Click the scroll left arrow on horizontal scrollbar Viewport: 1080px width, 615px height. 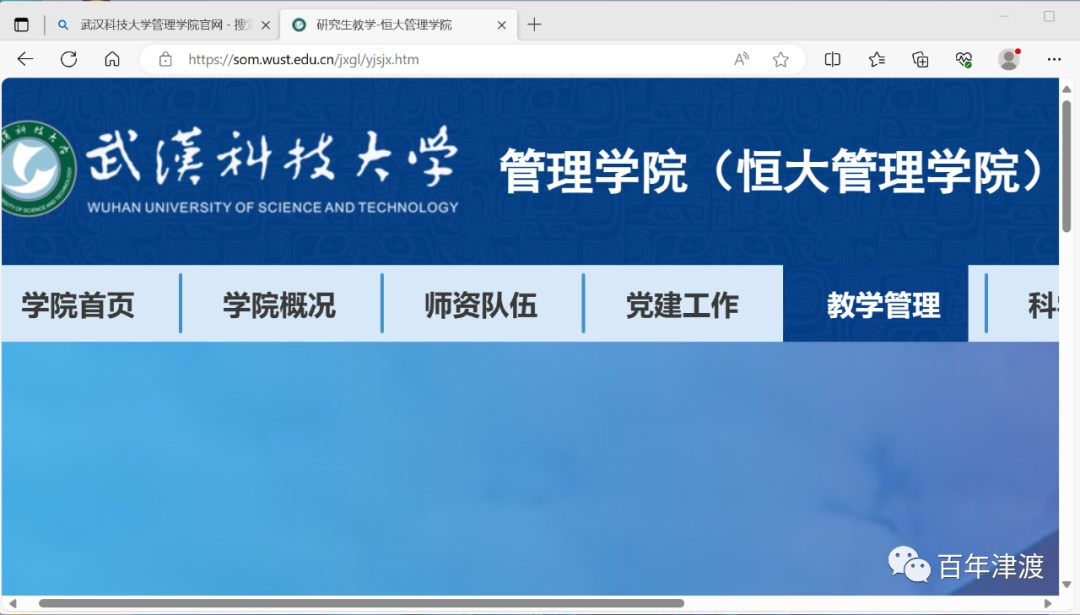pos(12,603)
